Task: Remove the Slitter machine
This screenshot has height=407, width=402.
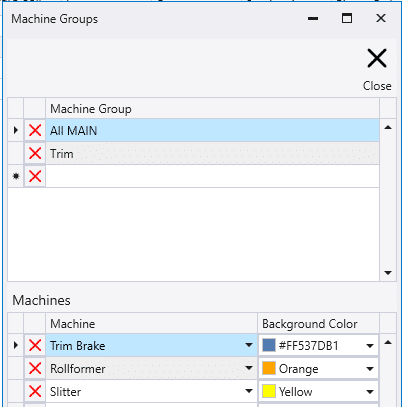Action: click(35, 391)
